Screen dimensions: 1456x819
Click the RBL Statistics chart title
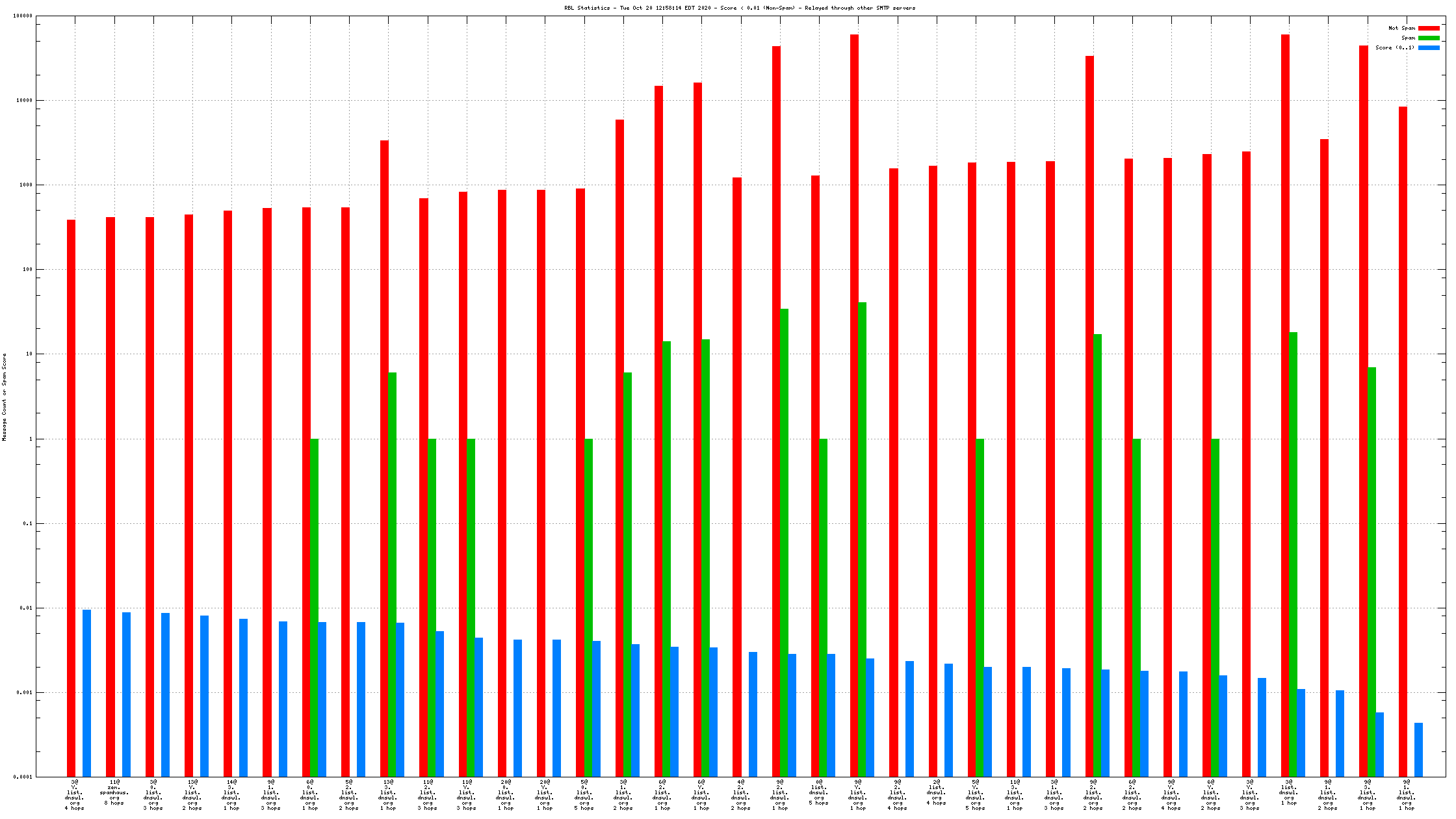(x=739, y=8)
